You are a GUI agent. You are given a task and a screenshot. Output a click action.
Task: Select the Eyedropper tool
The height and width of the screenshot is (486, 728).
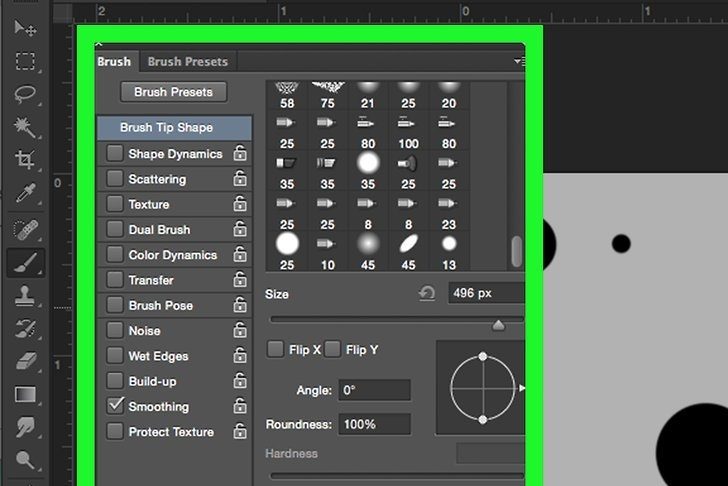(24, 194)
